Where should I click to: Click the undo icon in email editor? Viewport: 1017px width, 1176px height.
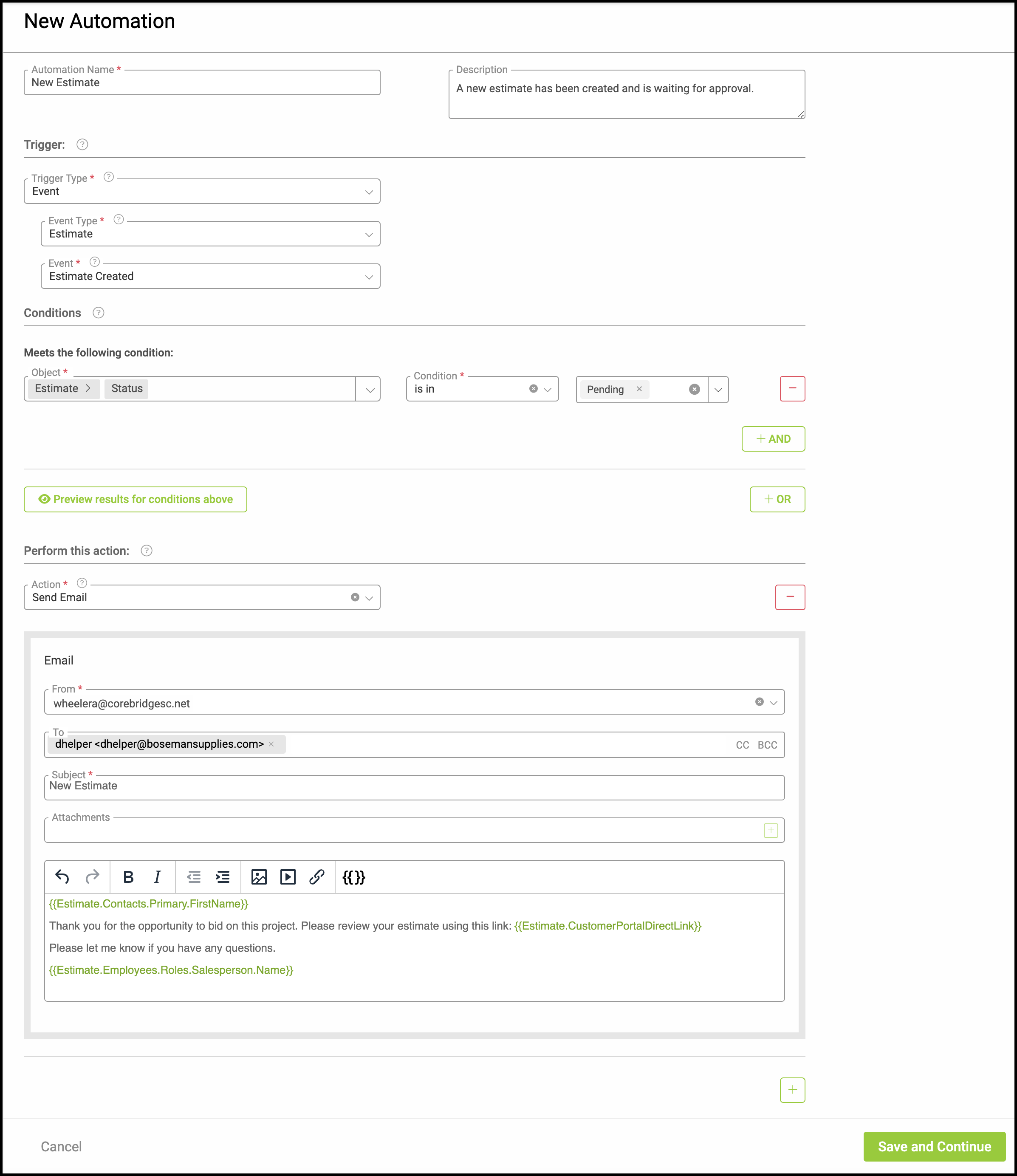tap(62, 877)
